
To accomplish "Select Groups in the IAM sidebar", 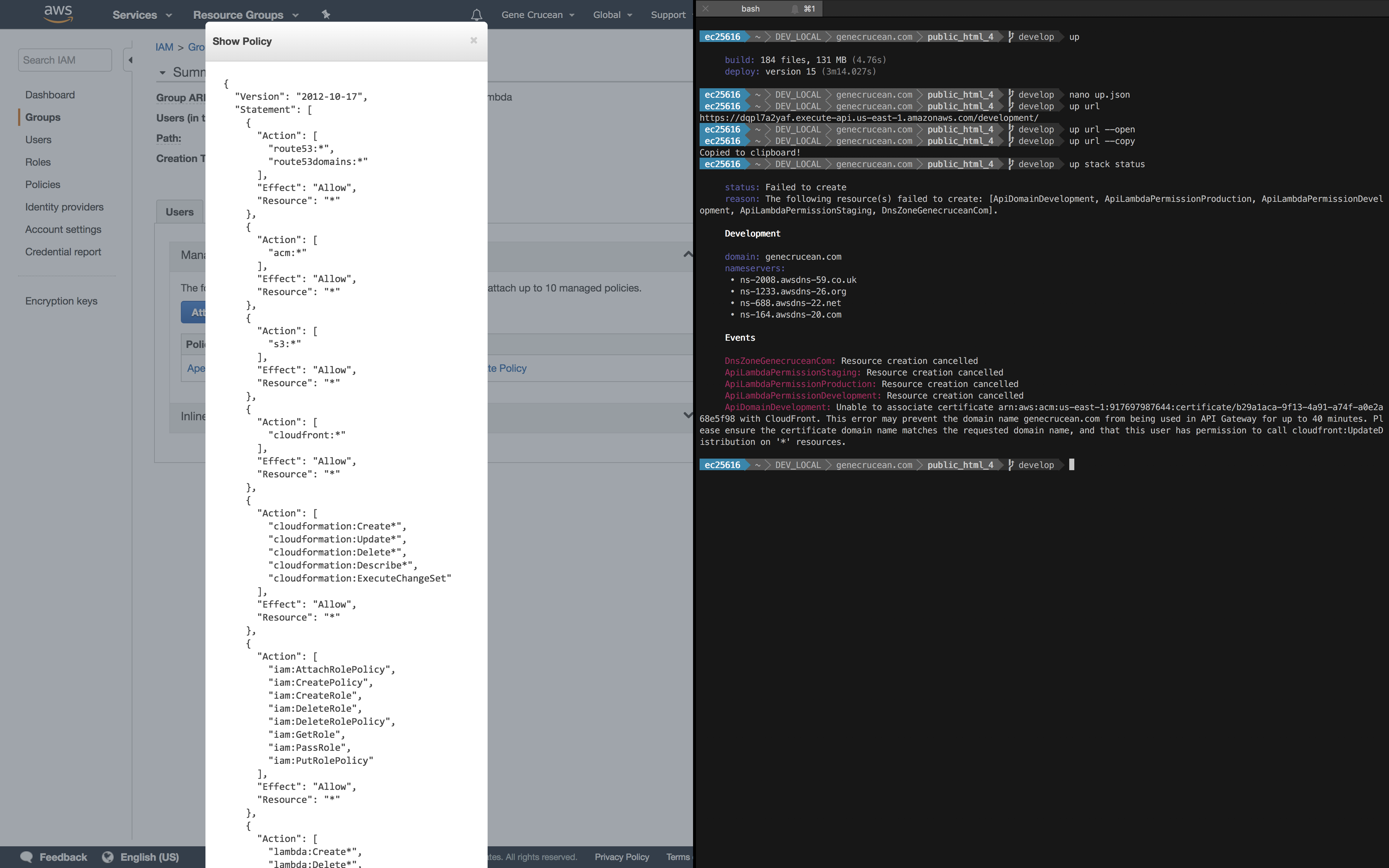I will [x=43, y=117].
